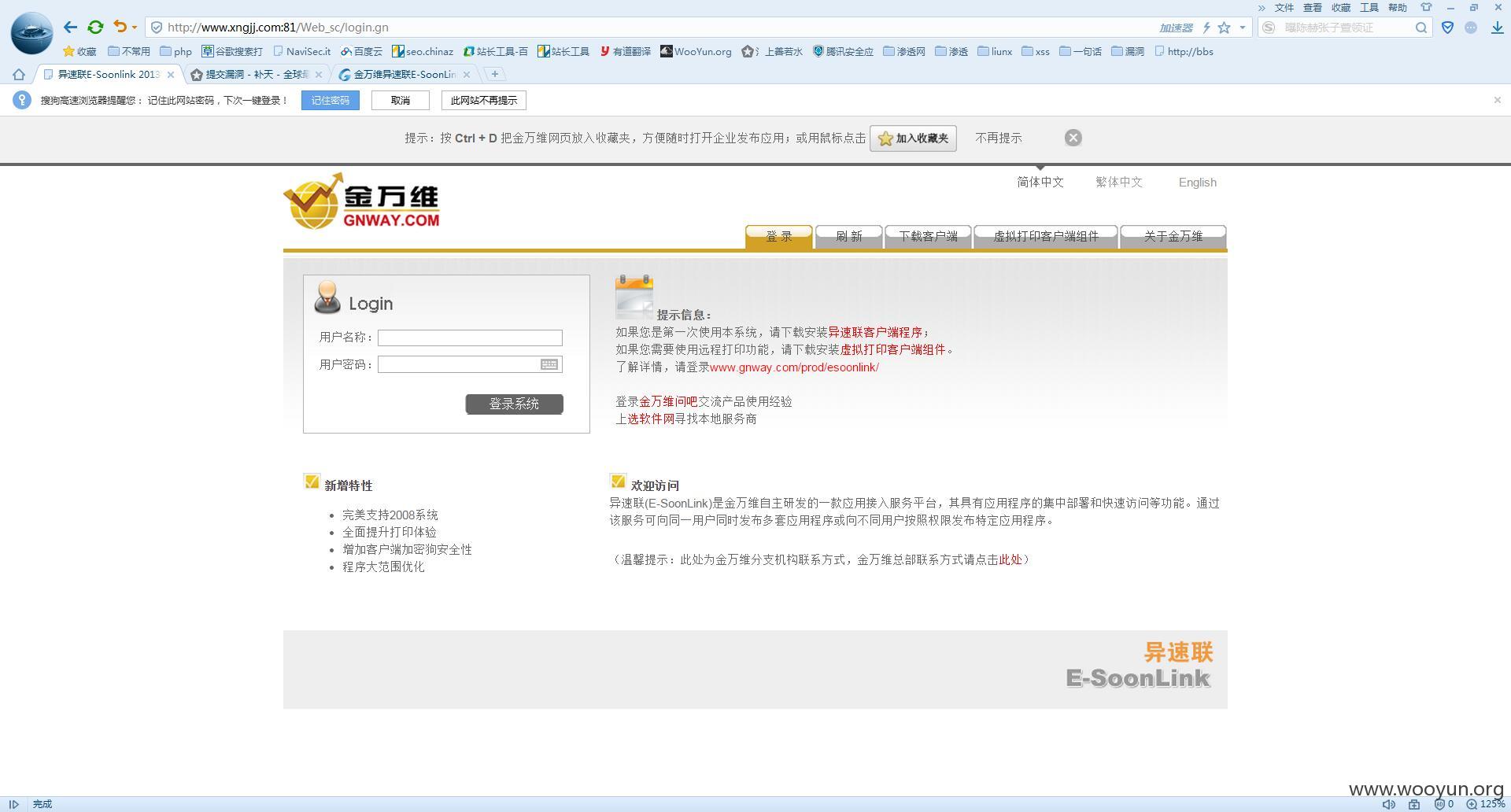The image size is (1511, 812).
Task: Open seo.chinaz bookmark
Action: (423, 52)
